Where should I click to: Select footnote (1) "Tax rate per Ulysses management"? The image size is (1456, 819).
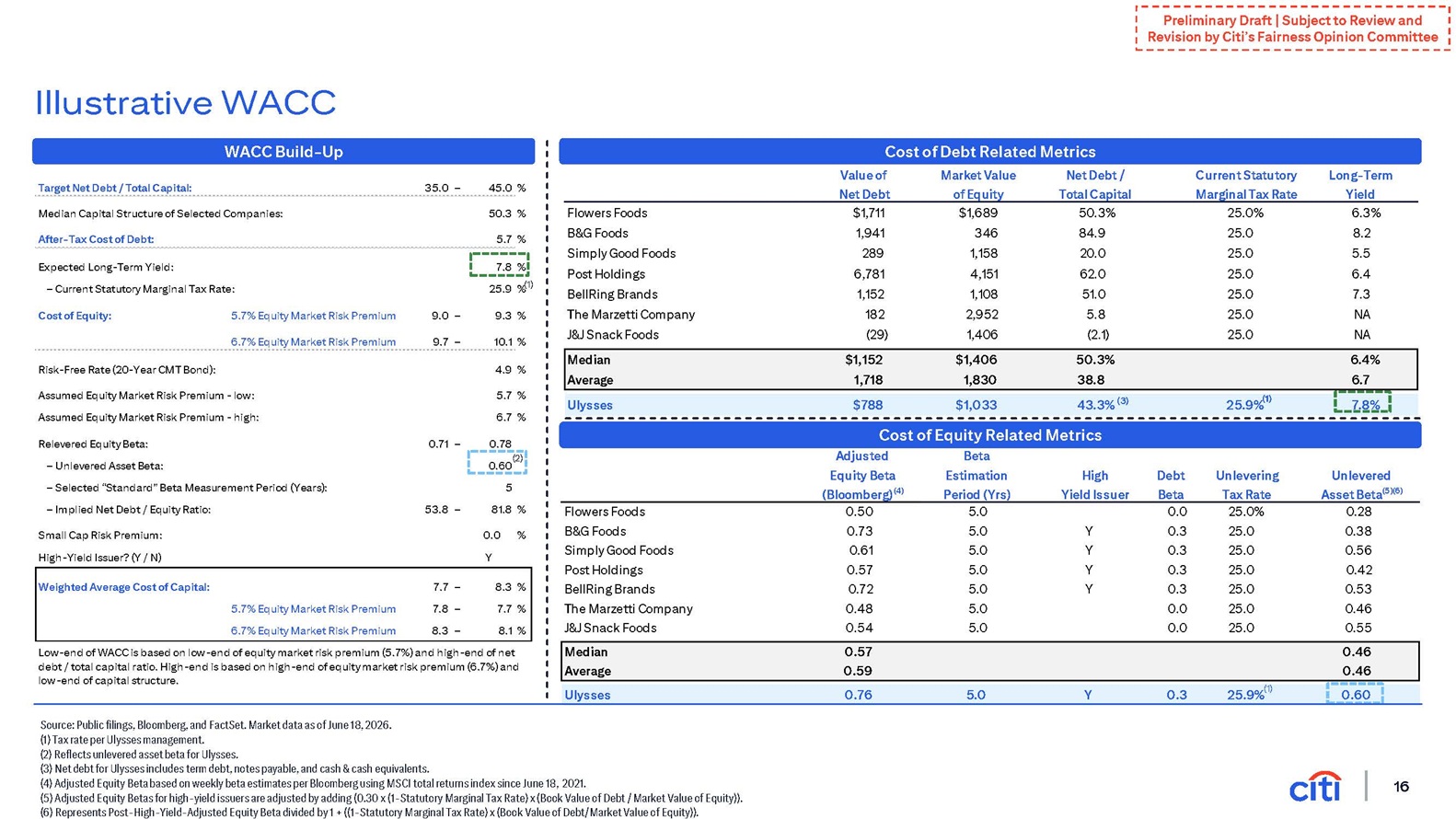[x=121, y=740]
